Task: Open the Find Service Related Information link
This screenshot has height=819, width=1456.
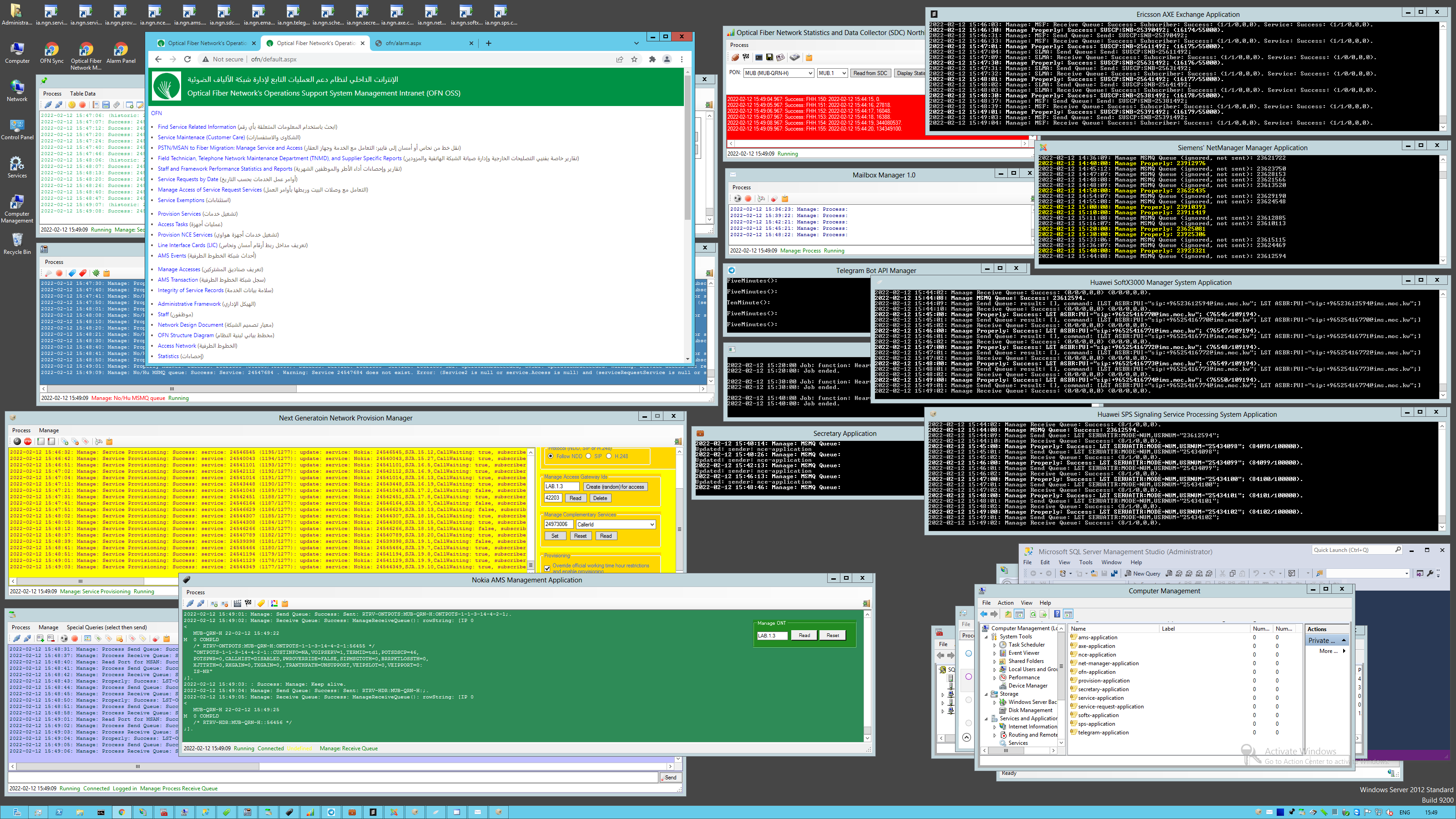Action: (x=197, y=127)
